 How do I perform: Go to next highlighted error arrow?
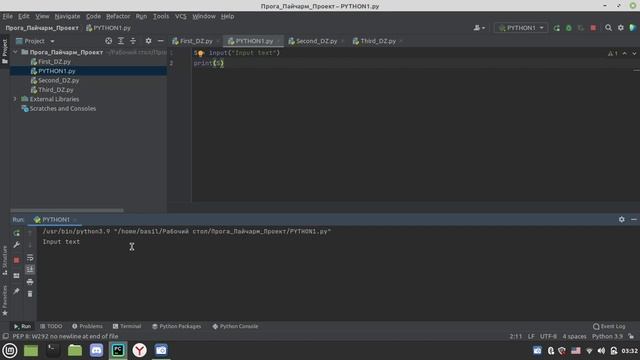coord(634,53)
